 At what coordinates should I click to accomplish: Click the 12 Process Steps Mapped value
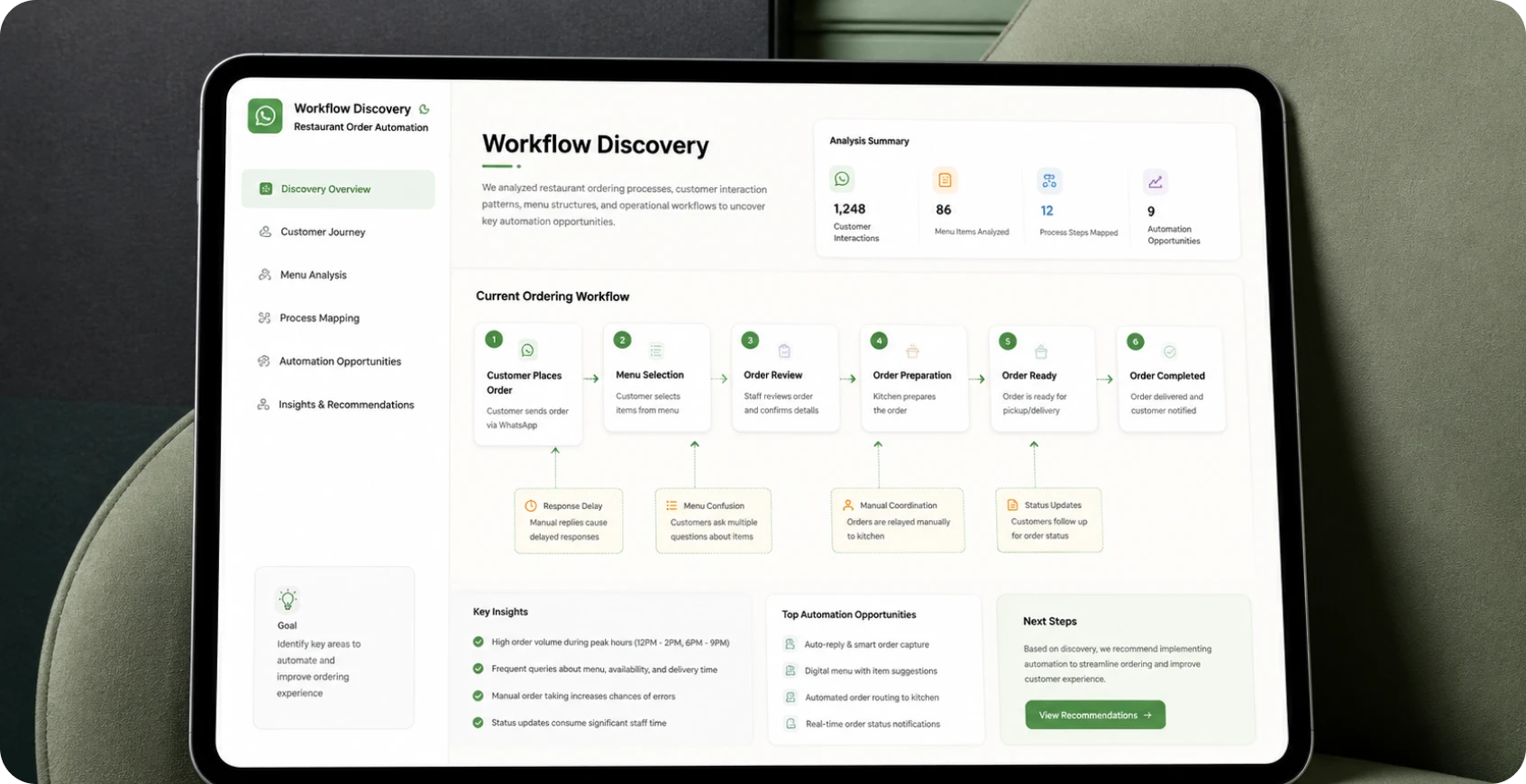pyautogui.click(x=1046, y=211)
